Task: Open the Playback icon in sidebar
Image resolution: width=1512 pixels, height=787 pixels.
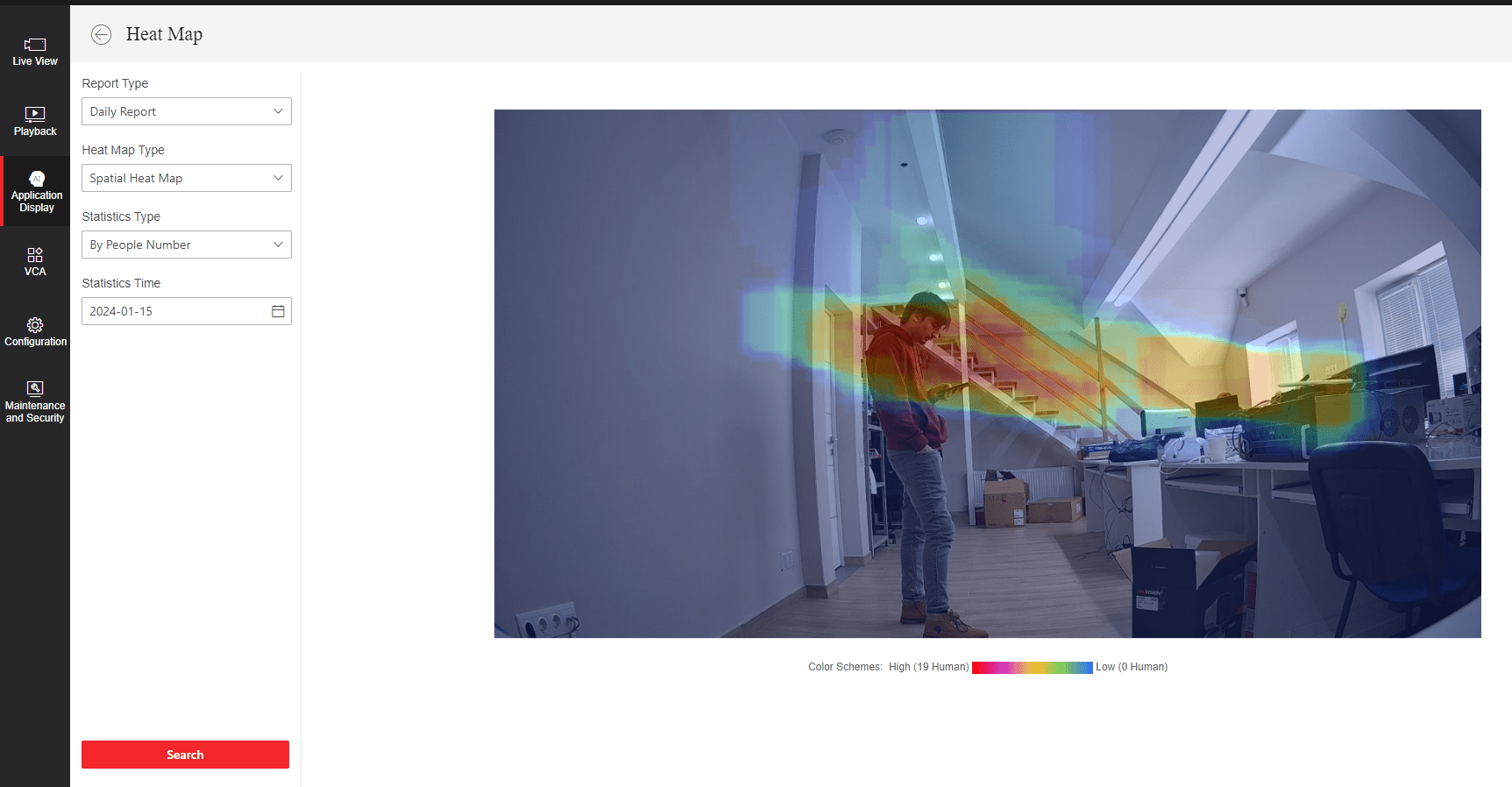Action: click(35, 114)
